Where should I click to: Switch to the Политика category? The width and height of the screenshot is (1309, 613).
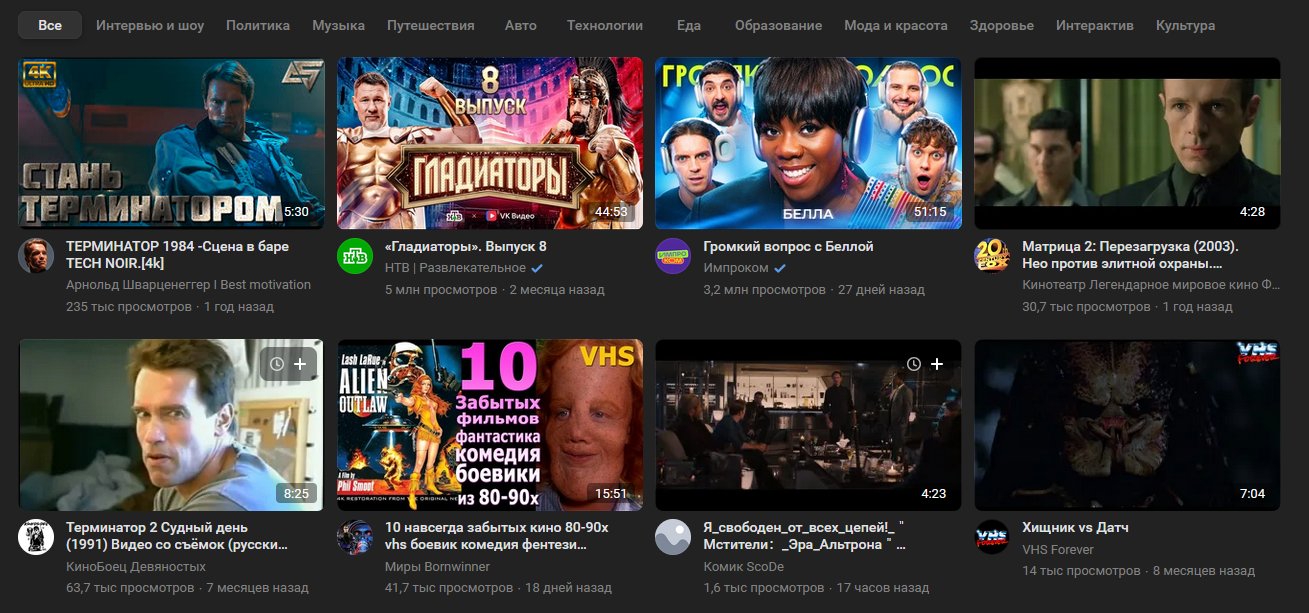point(258,25)
